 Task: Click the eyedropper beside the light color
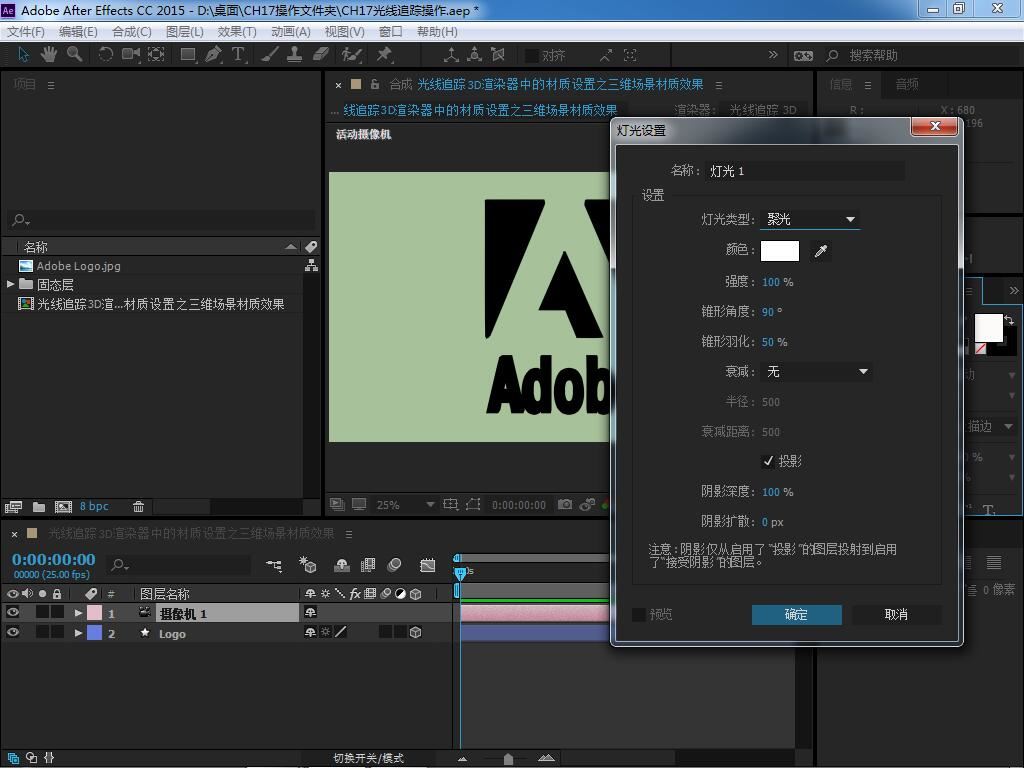(x=821, y=251)
